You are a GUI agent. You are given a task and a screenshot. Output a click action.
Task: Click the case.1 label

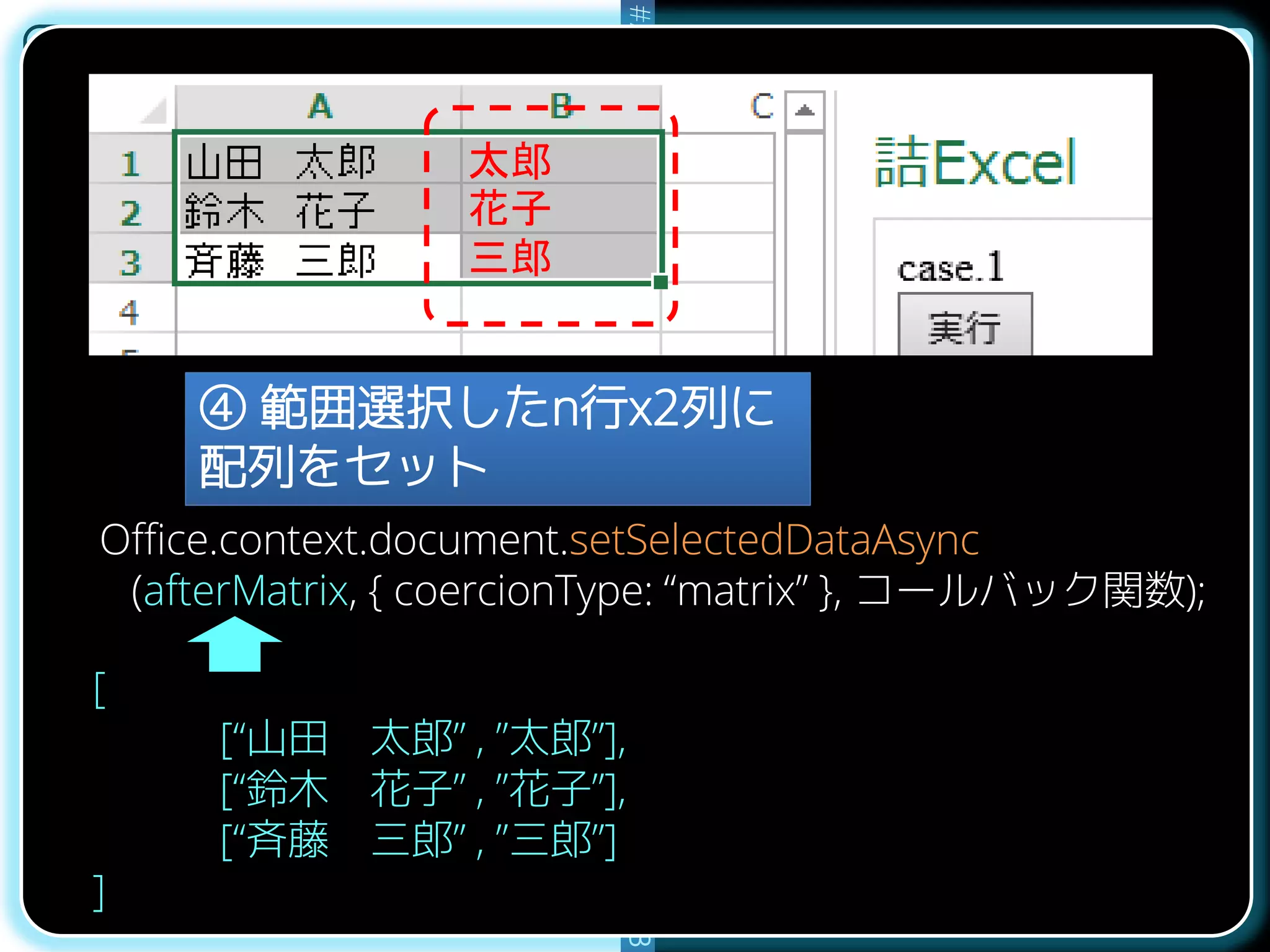(x=950, y=268)
